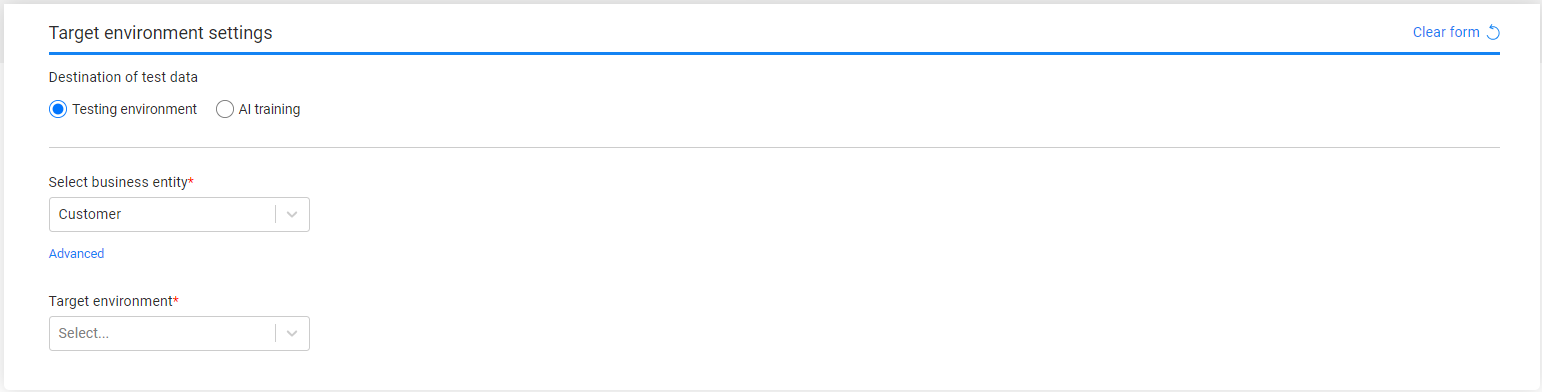Click the Target environment field label
Screen dimensions: 1542x392
[111, 301]
